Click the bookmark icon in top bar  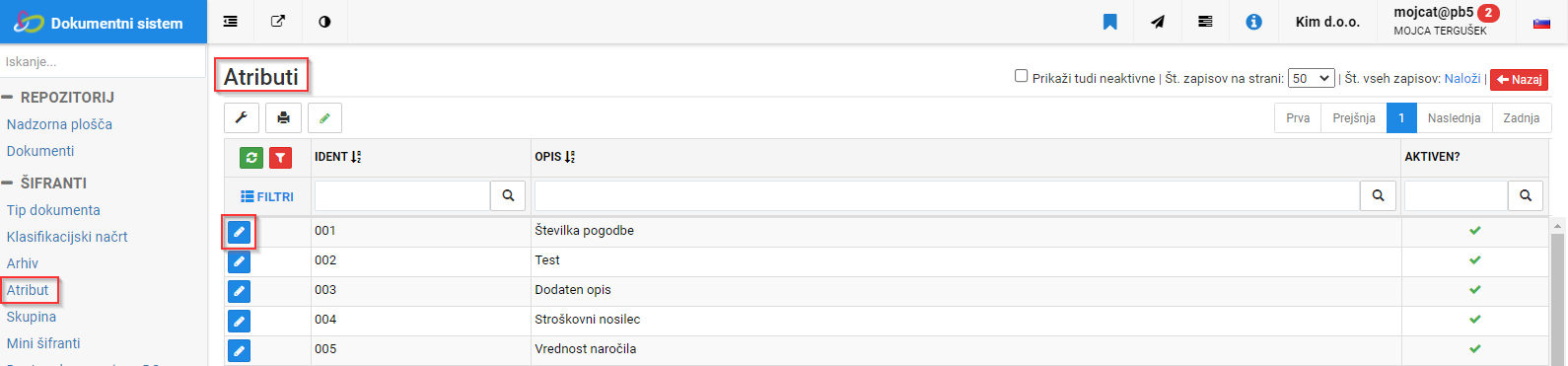point(1109,22)
